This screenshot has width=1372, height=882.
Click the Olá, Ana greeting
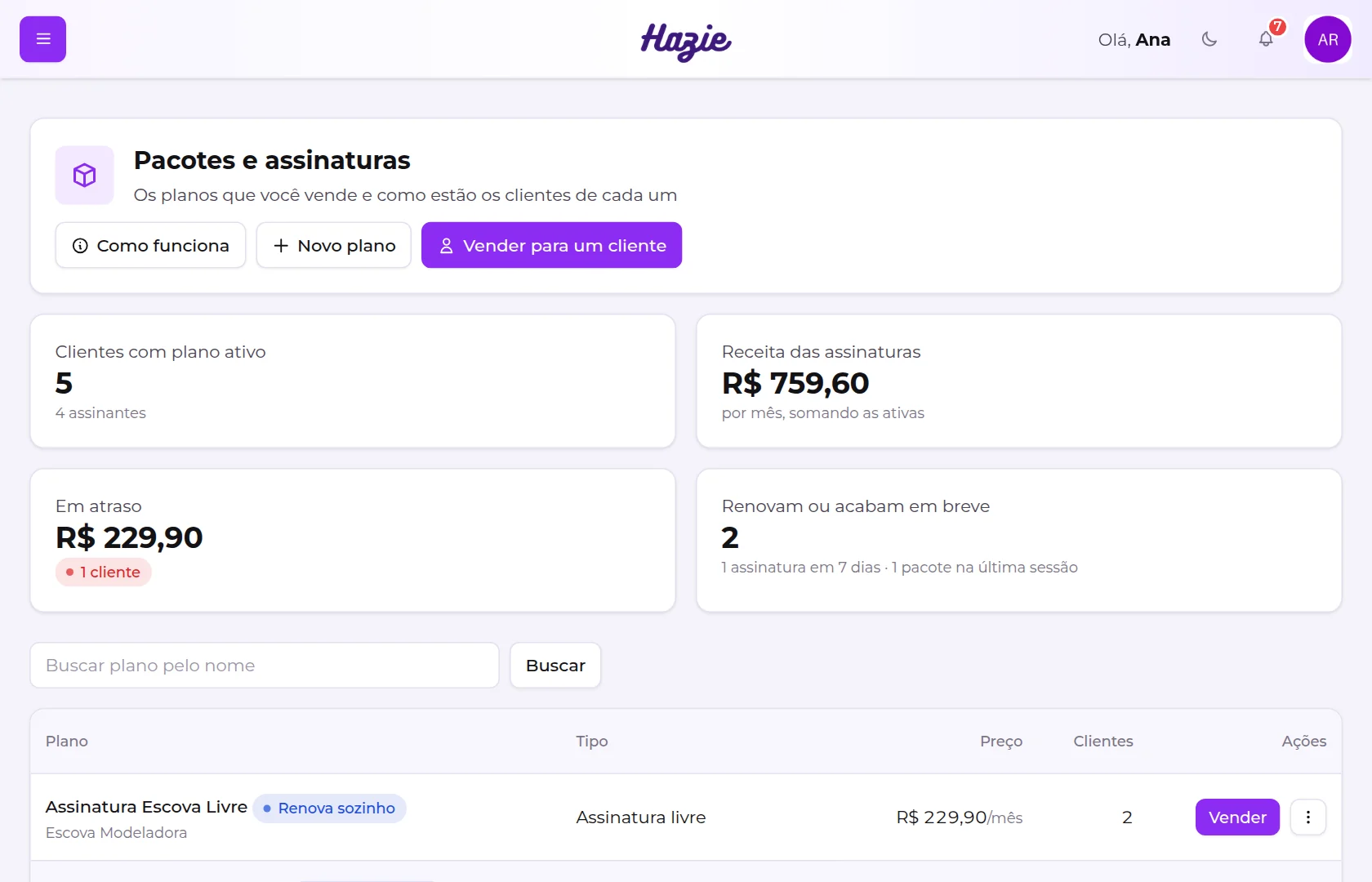tap(1134, 39)
